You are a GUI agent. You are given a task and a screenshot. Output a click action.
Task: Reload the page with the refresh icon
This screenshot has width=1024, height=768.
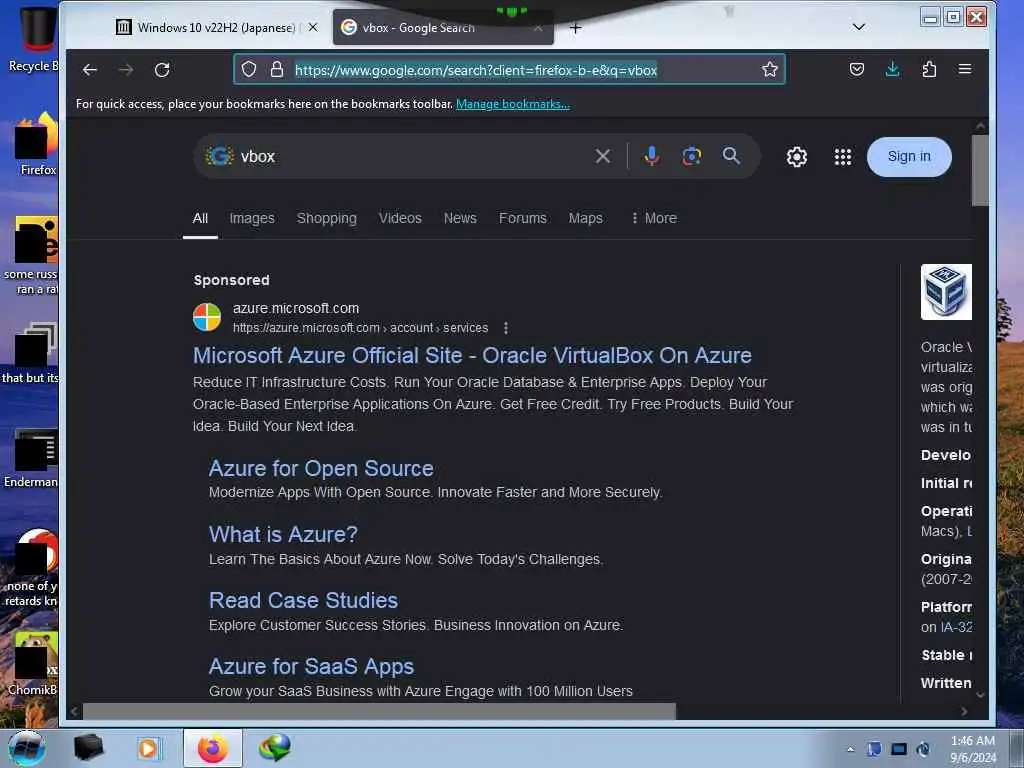tap(162, 70)
